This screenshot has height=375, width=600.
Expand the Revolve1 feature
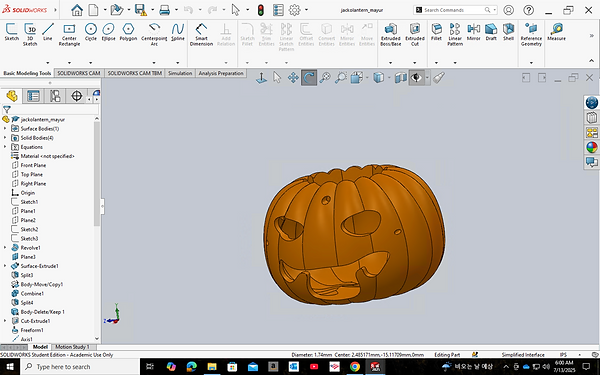tap(5, 248)
